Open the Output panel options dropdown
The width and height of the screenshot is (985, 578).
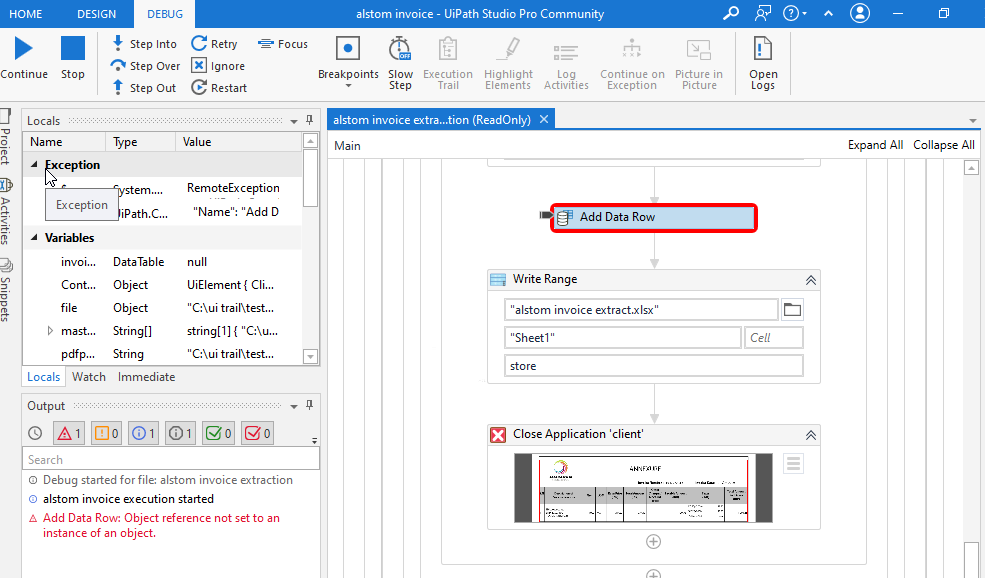pos(294,406)
